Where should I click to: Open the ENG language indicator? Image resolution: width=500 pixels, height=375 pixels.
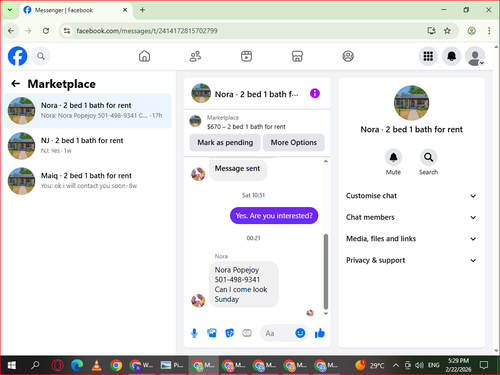433,365
